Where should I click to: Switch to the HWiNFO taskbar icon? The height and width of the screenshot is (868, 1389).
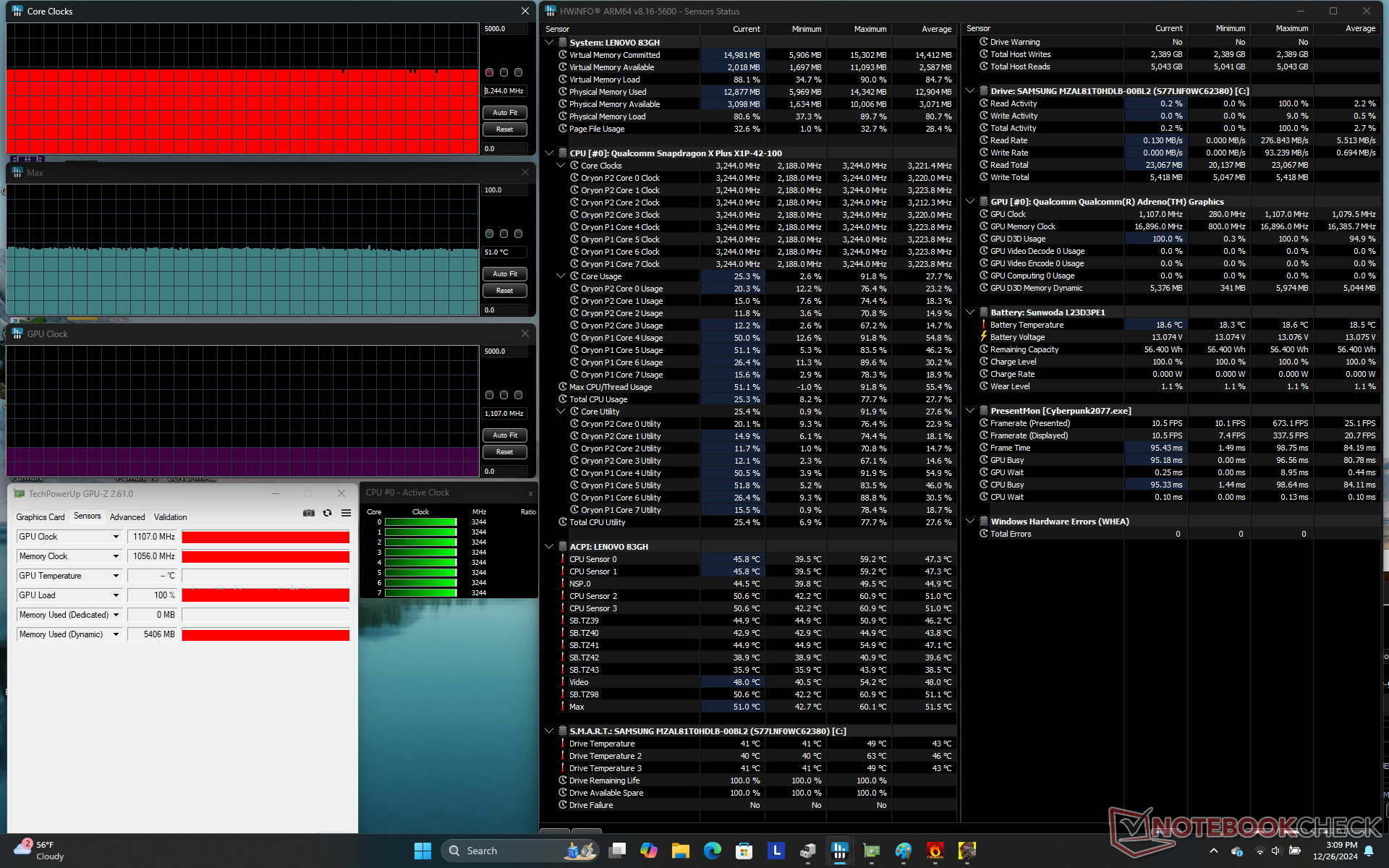point(840,851)
